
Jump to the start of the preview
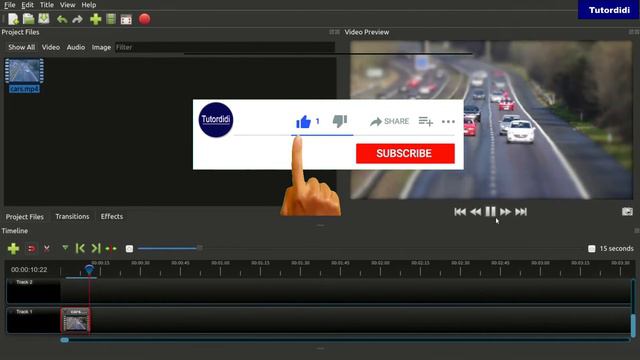(460, 211)
